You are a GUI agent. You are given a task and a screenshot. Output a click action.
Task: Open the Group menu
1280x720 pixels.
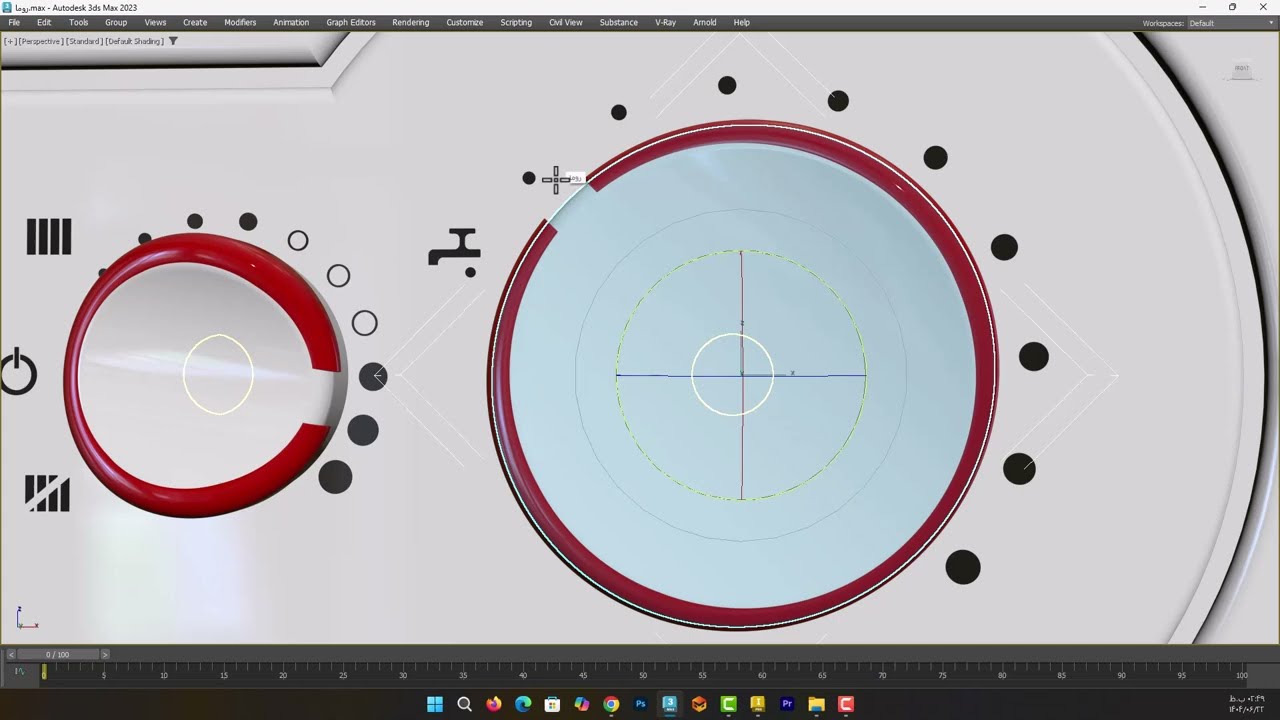116,22
